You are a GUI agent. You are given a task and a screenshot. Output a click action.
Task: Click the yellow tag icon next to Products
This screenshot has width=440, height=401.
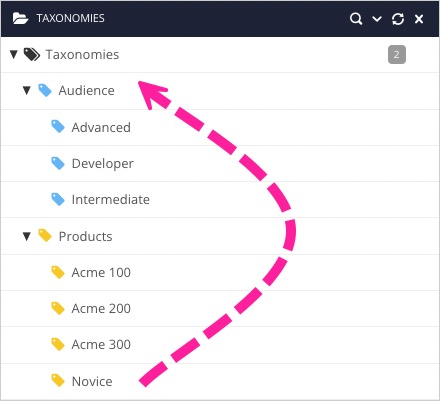pyautogui.click(x=45, y=235)
